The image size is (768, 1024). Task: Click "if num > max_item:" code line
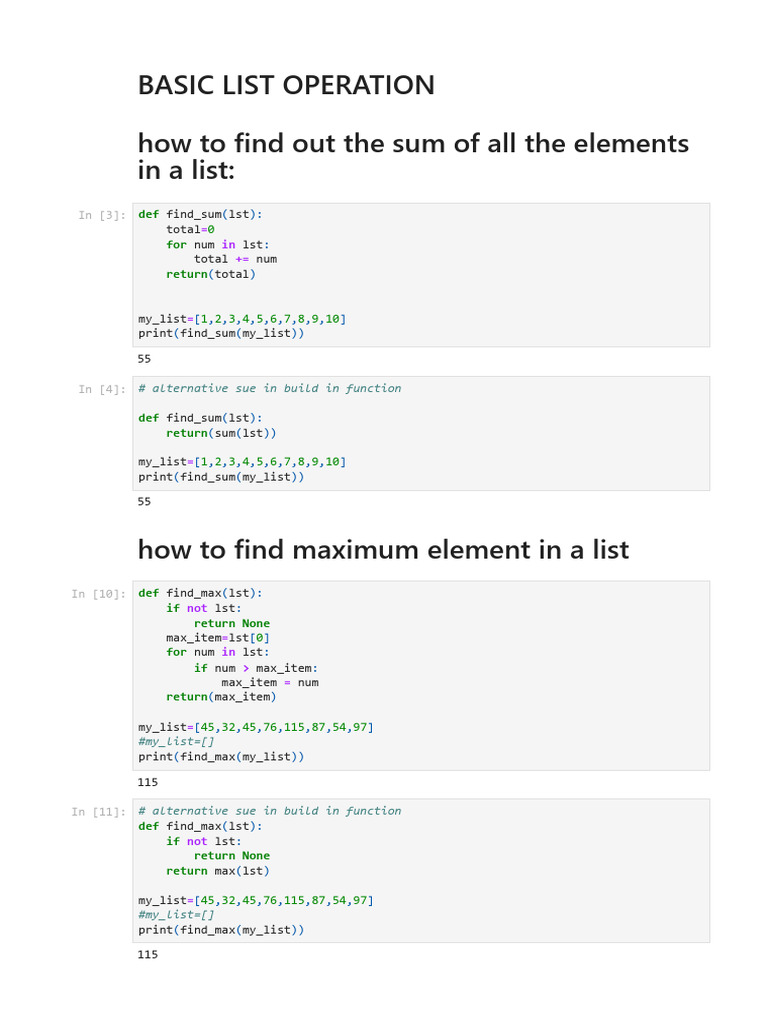click(256, 668)
